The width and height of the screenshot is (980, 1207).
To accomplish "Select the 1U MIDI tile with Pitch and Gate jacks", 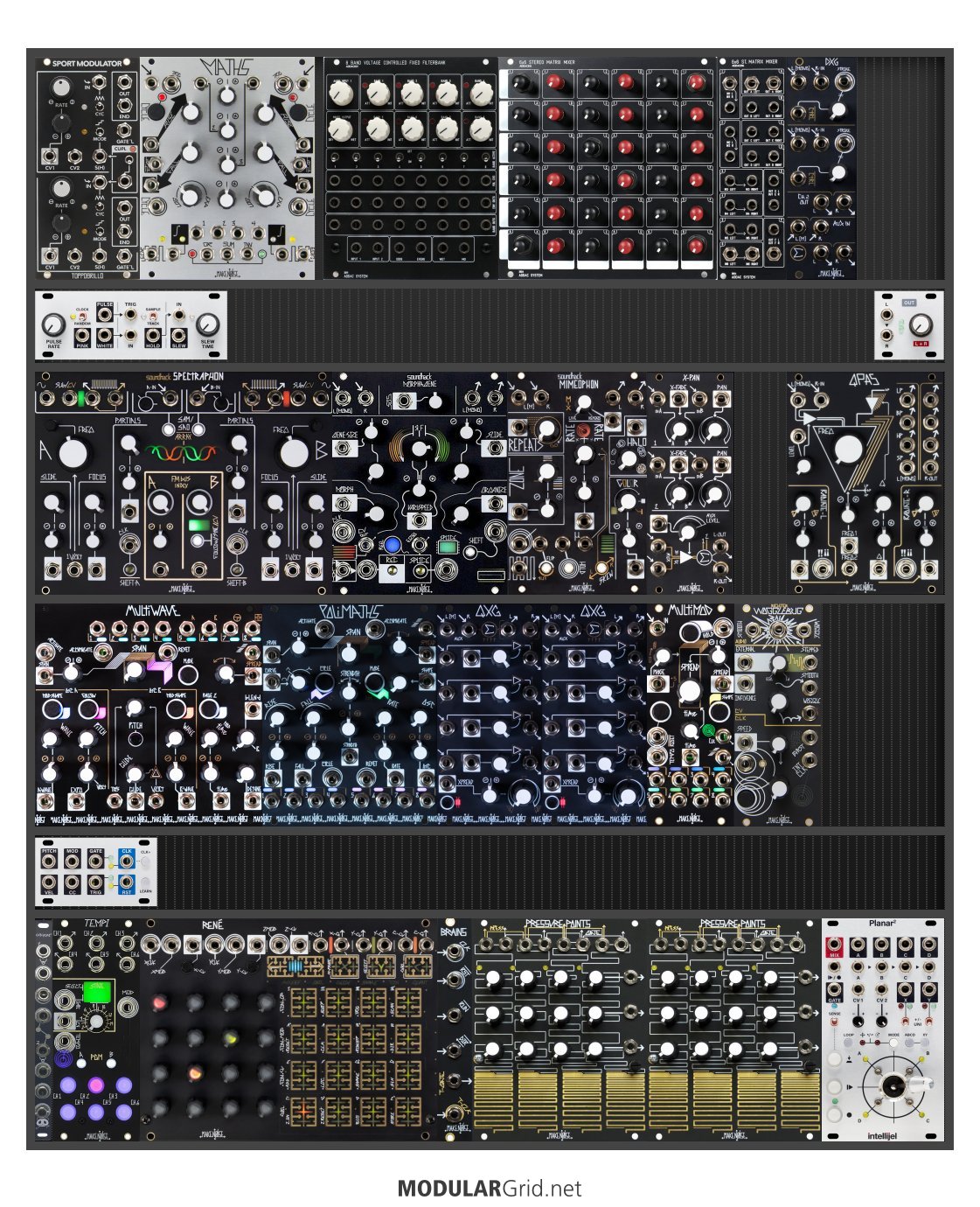I will [96, 872].
